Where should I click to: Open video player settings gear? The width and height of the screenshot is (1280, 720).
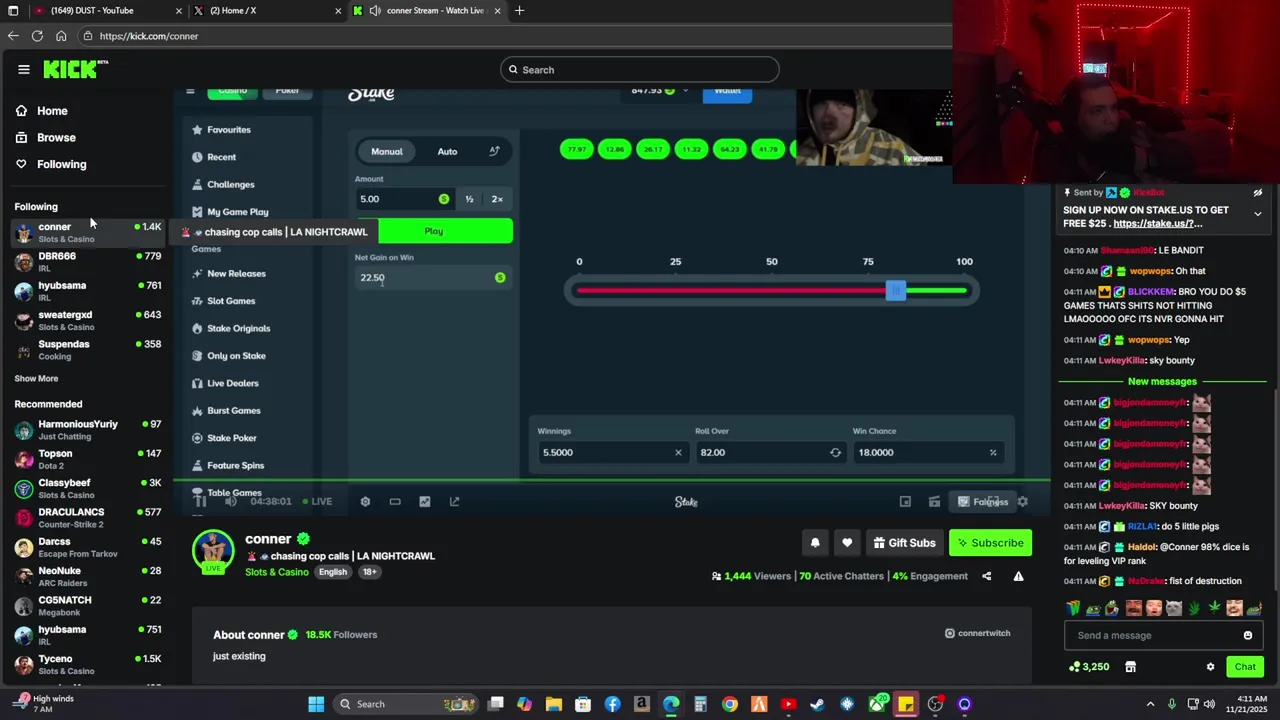tap(365, 502)
